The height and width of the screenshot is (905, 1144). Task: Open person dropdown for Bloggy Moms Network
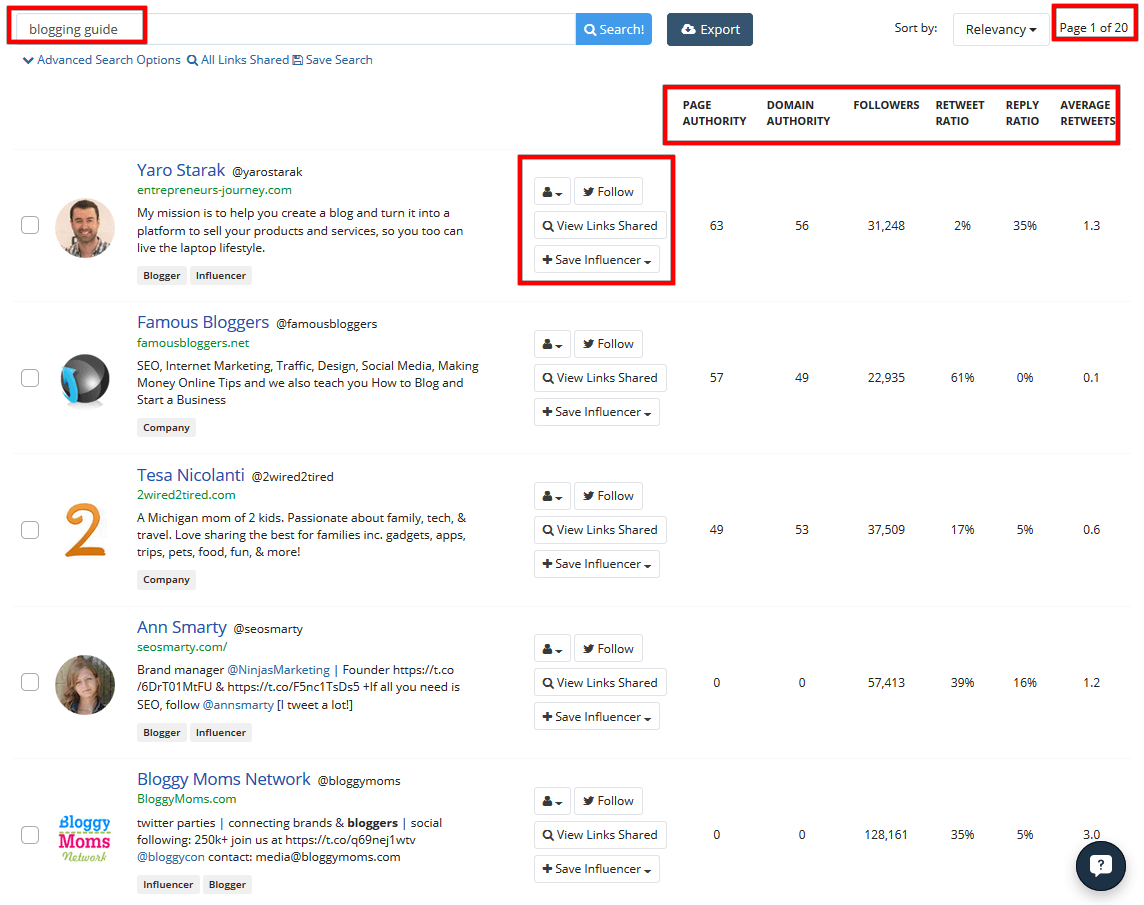click(x=552, y=801)
